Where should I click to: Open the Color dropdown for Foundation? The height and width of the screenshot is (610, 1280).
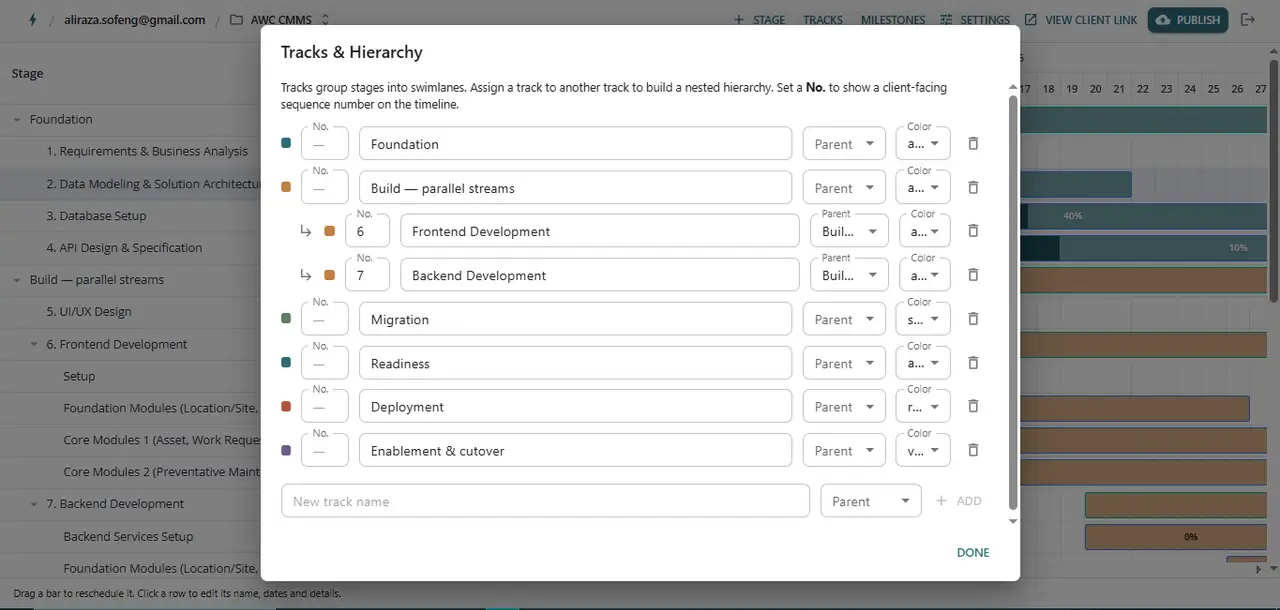point(923,144)
